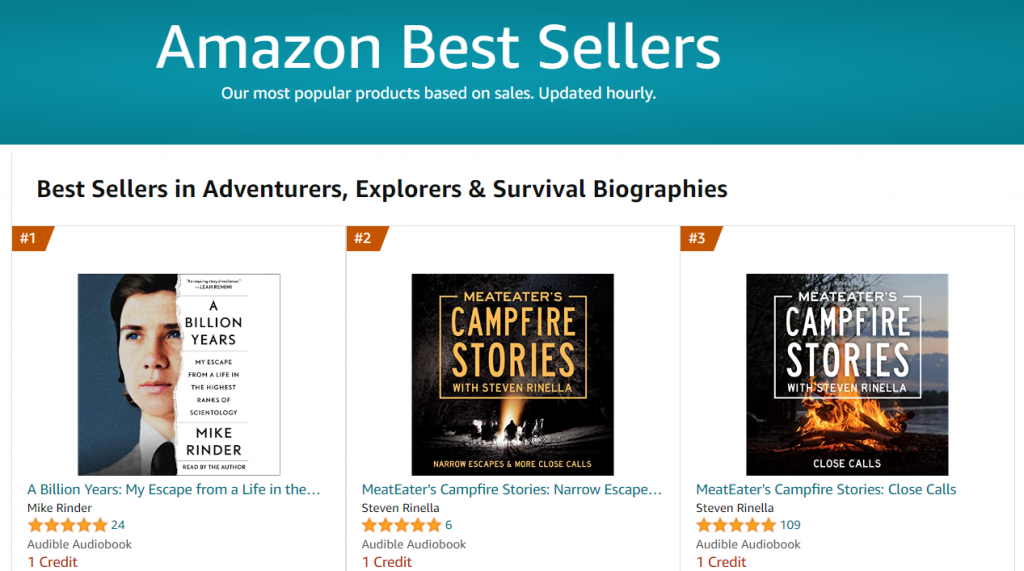The width and height of the screenshot is (1024, 571).
Task: Open the Close Calls Campfire Stories cover image
Action: pos(847,374)
